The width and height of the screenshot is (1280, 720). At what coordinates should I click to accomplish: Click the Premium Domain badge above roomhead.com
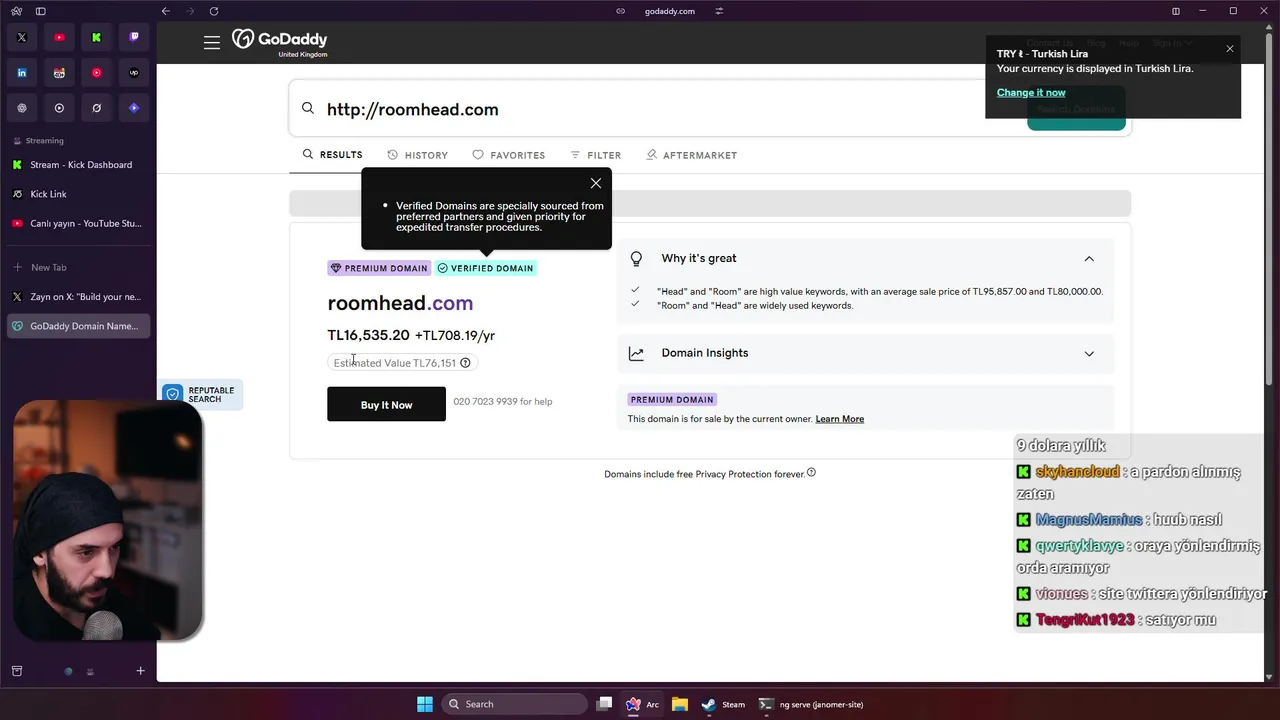pos(379,268)
